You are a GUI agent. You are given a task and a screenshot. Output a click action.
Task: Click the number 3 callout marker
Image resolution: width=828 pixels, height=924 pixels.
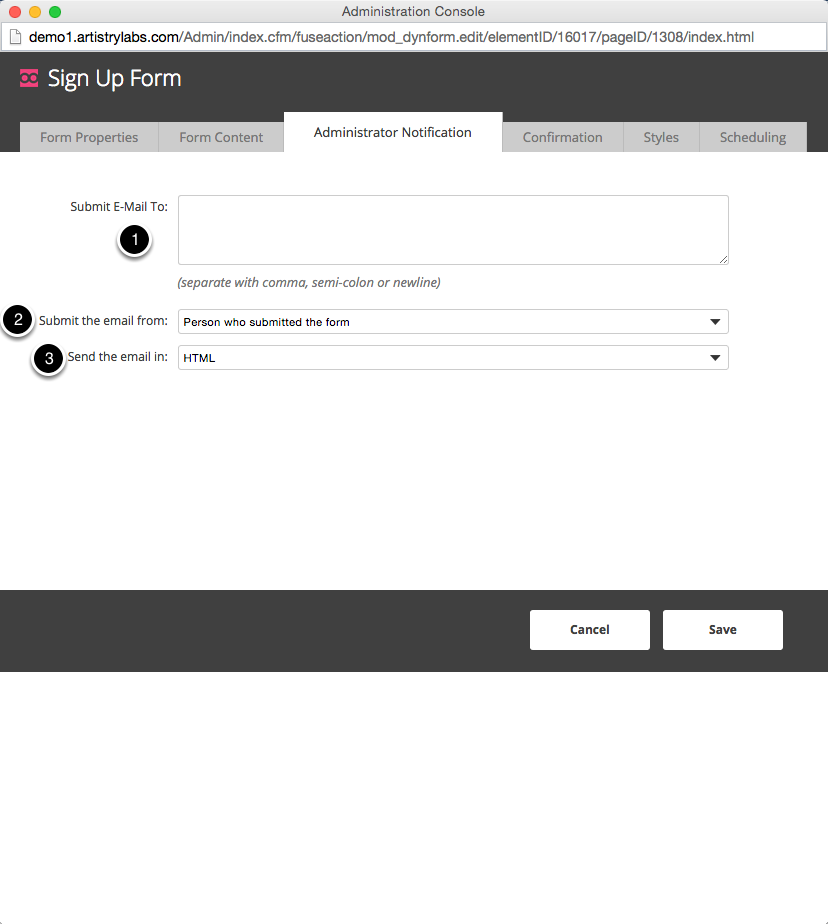(x=49, y=358)
